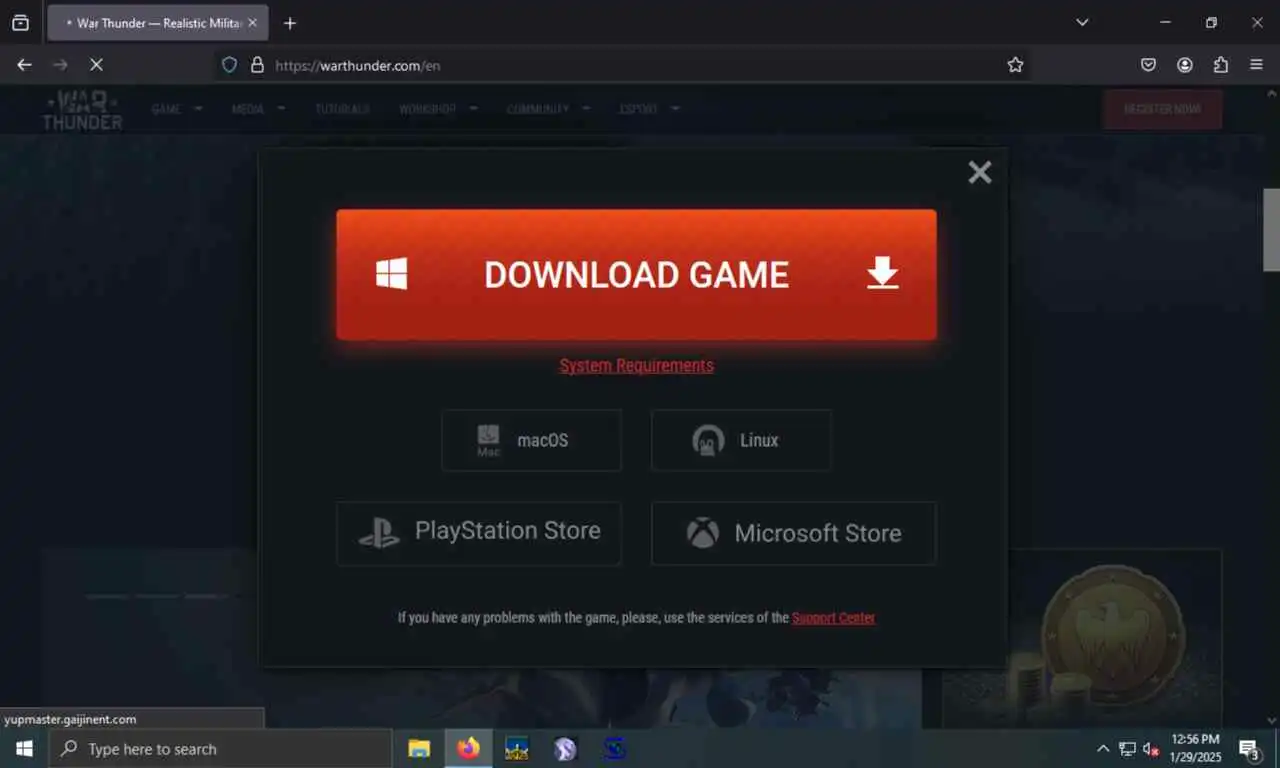Expand the GAME navigation menu
The width and height of the screenshot is (1280, 768).
coord(176,109)
